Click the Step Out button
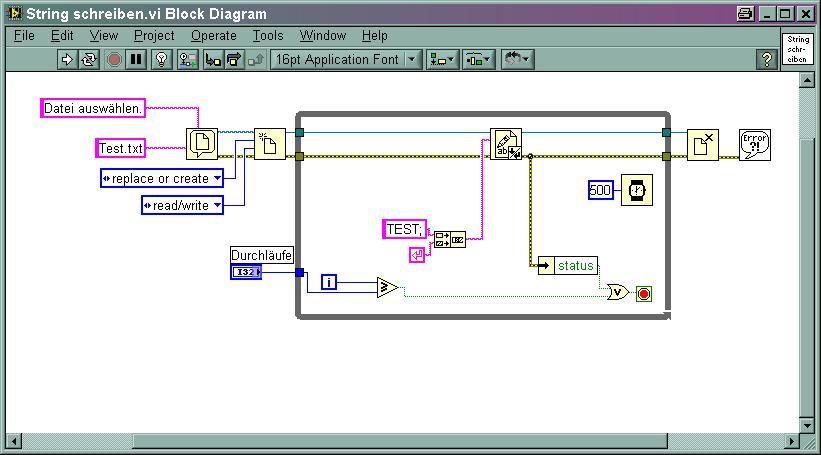The image size is (821, 455). tap(255, 60)
